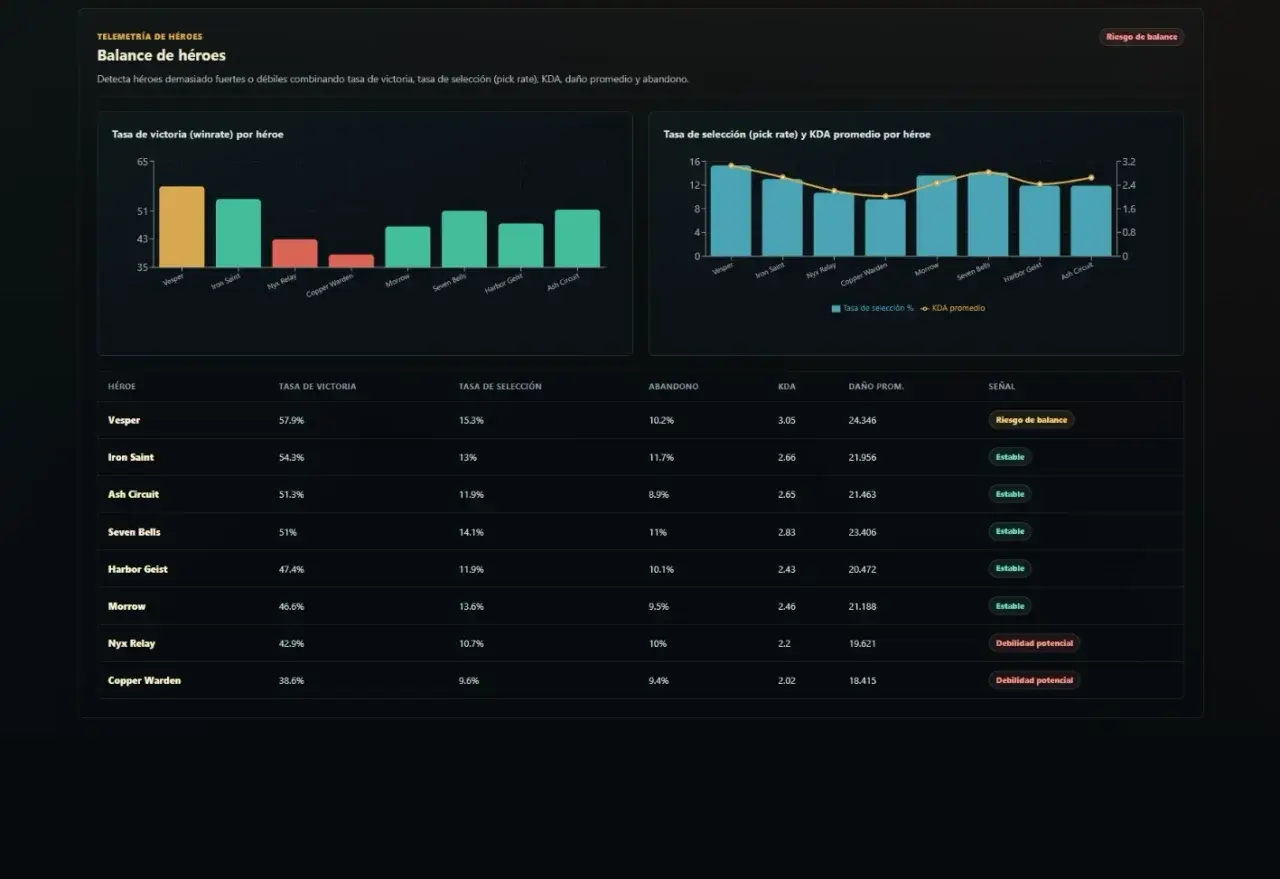Click the red Copper Warden winrate bar

point(351,261)
